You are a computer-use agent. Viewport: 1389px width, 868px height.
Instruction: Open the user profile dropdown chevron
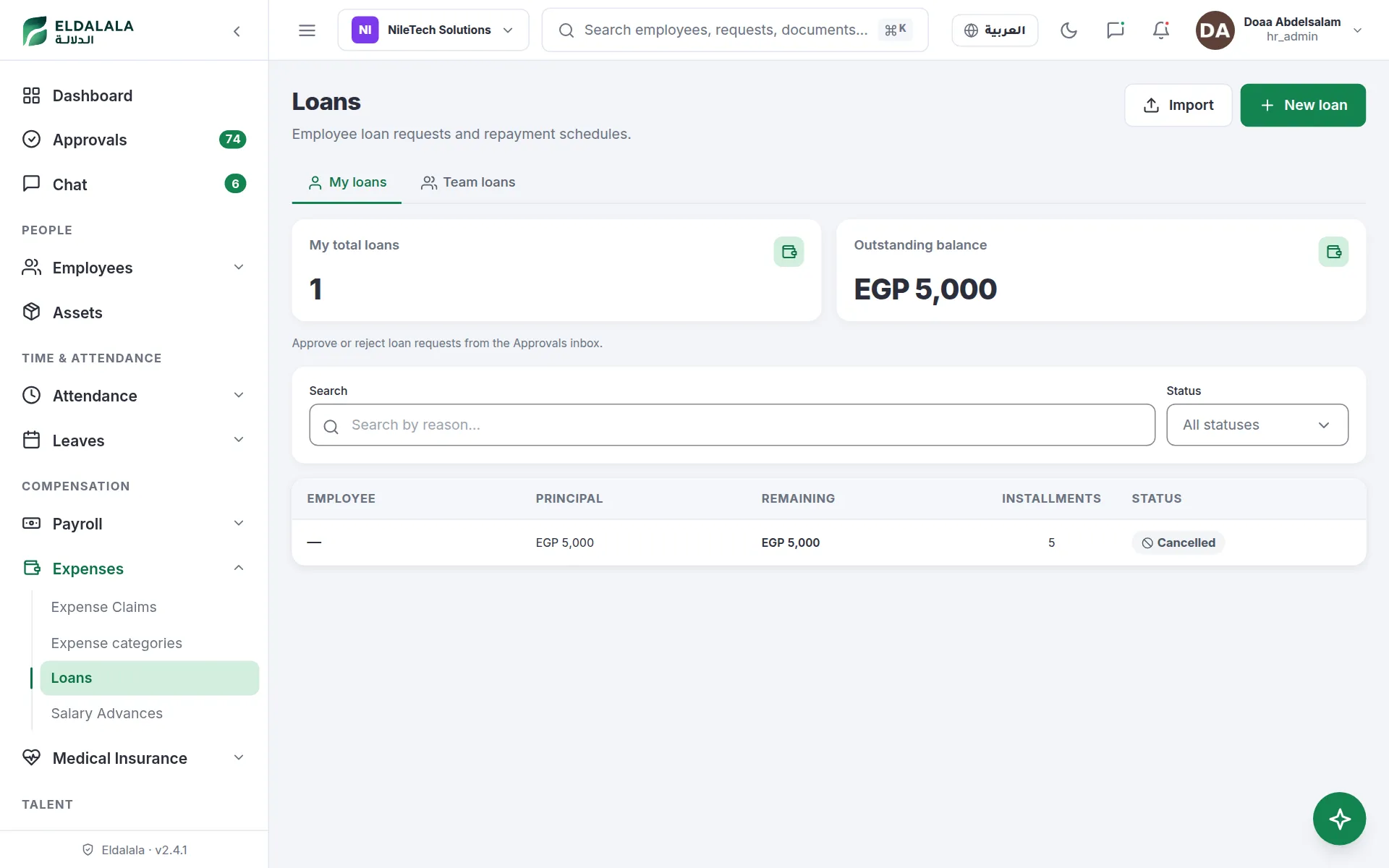1357,30
